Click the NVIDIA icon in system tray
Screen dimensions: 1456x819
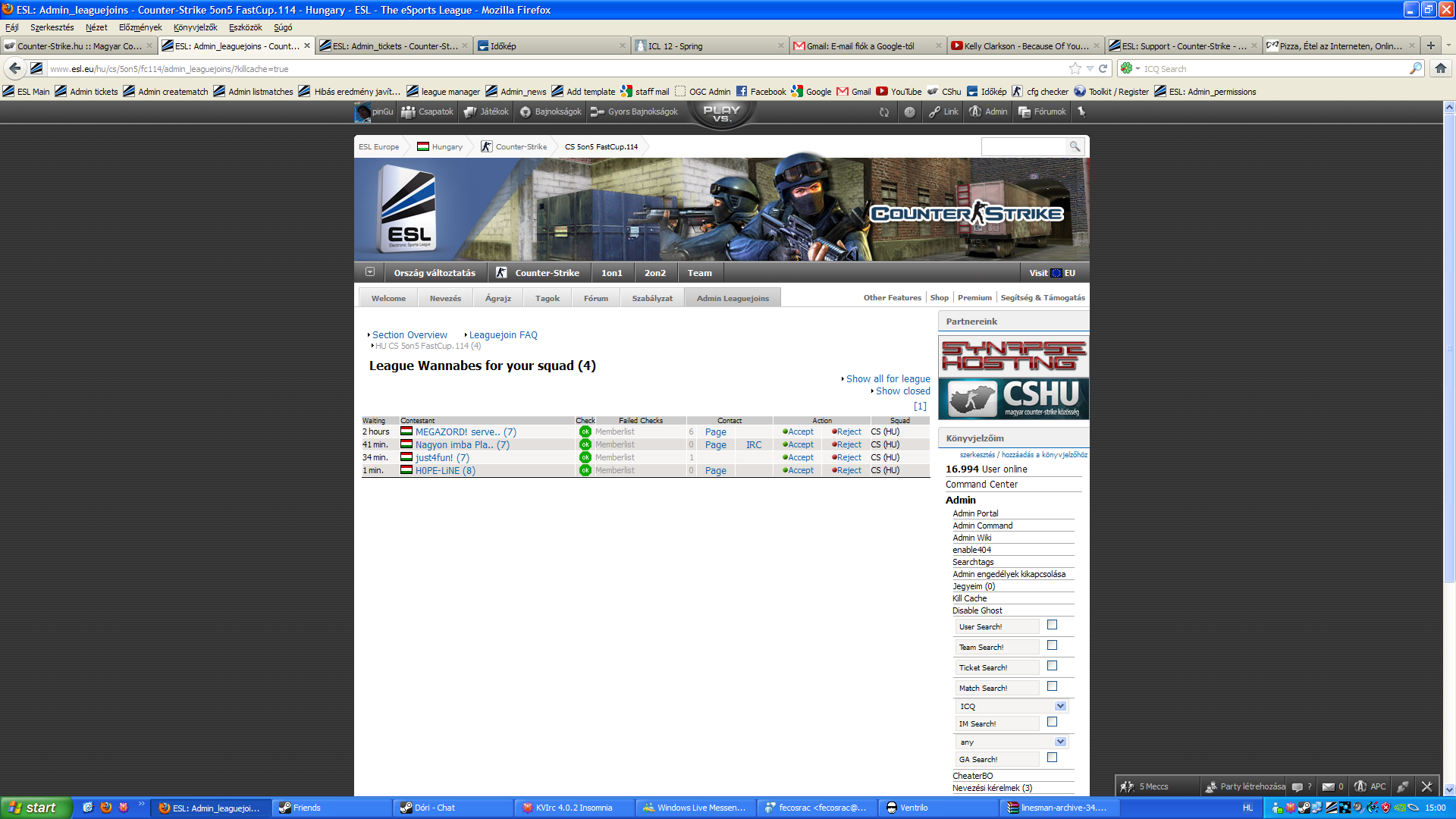point(1400,808)
